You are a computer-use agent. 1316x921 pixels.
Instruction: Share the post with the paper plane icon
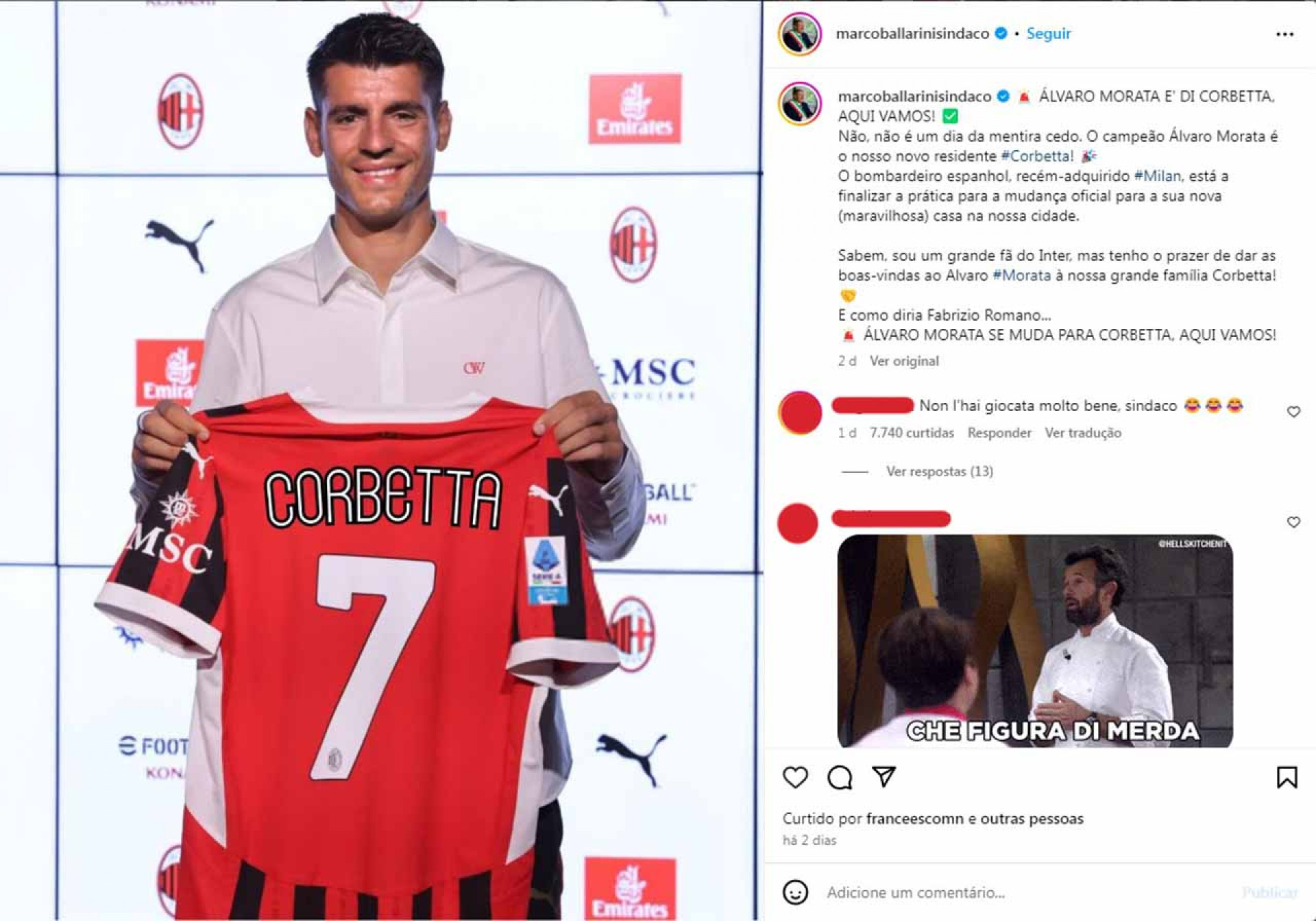[884, 776]
